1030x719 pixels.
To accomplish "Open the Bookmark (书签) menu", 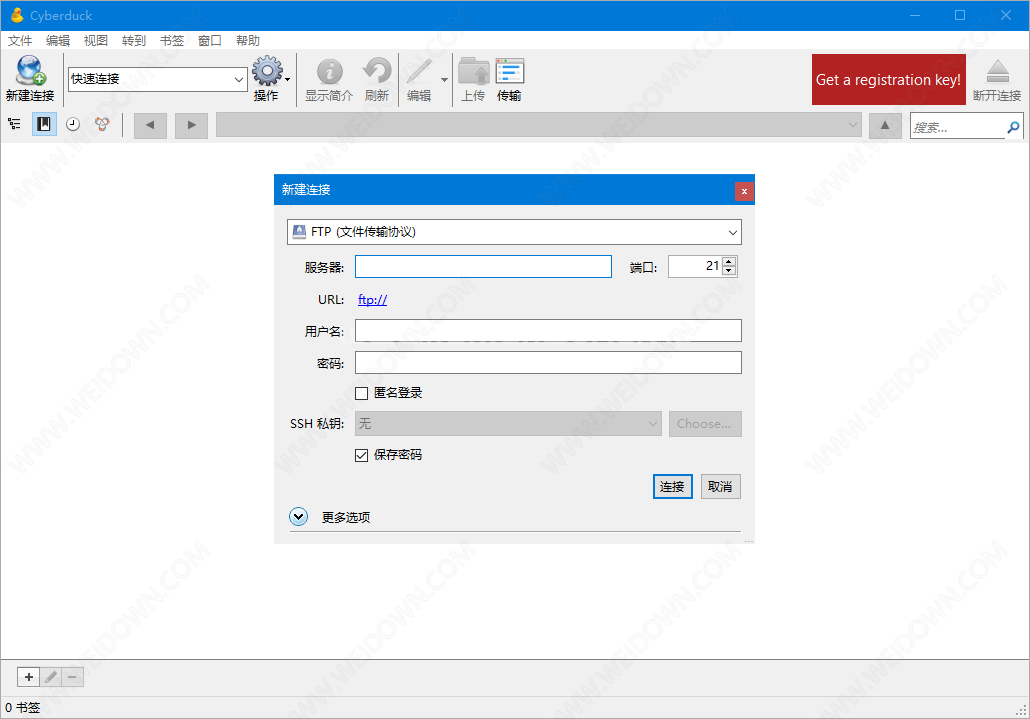I will [172, 41].
